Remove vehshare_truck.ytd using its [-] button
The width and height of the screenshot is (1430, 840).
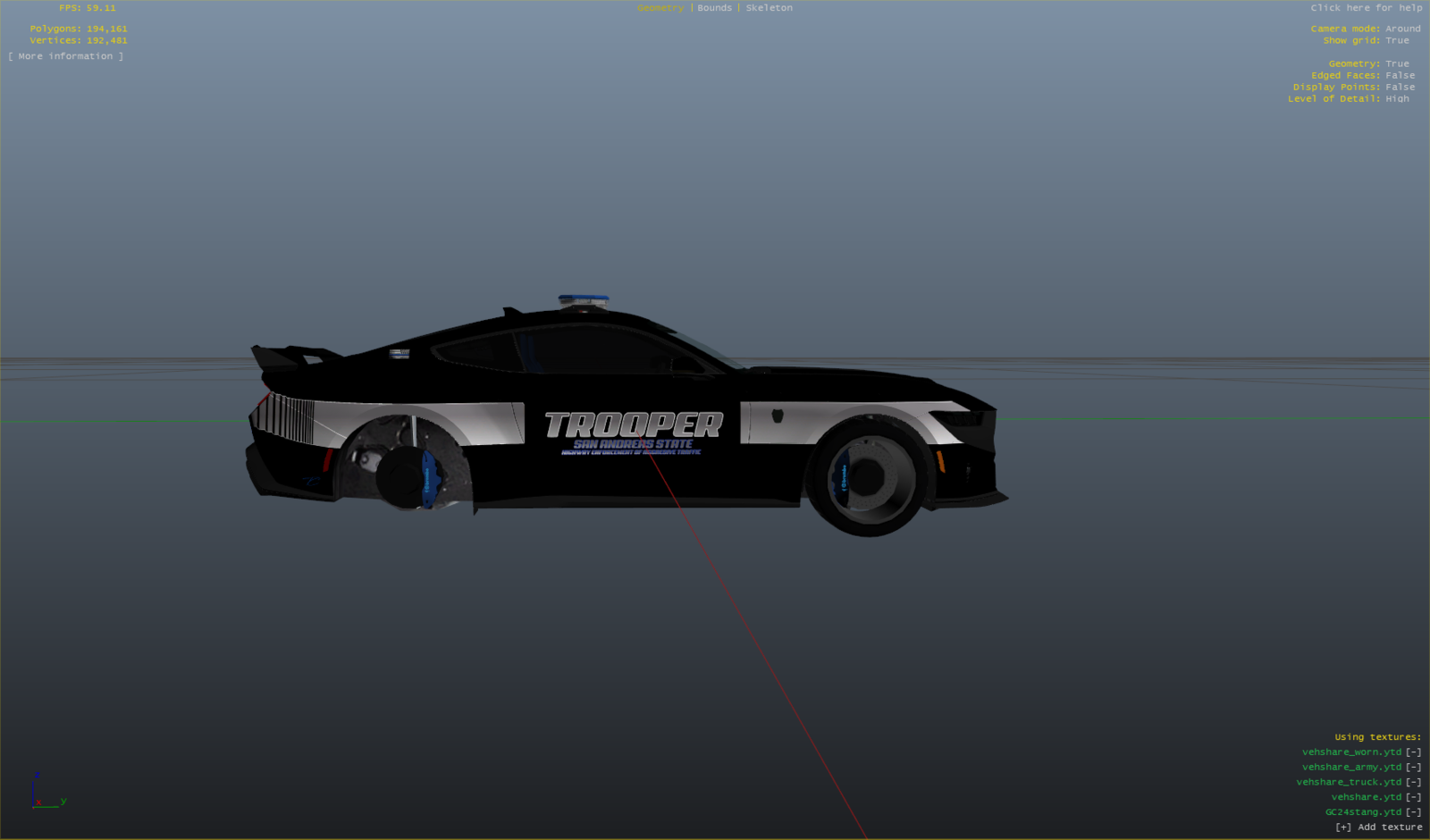(1413, 783)
